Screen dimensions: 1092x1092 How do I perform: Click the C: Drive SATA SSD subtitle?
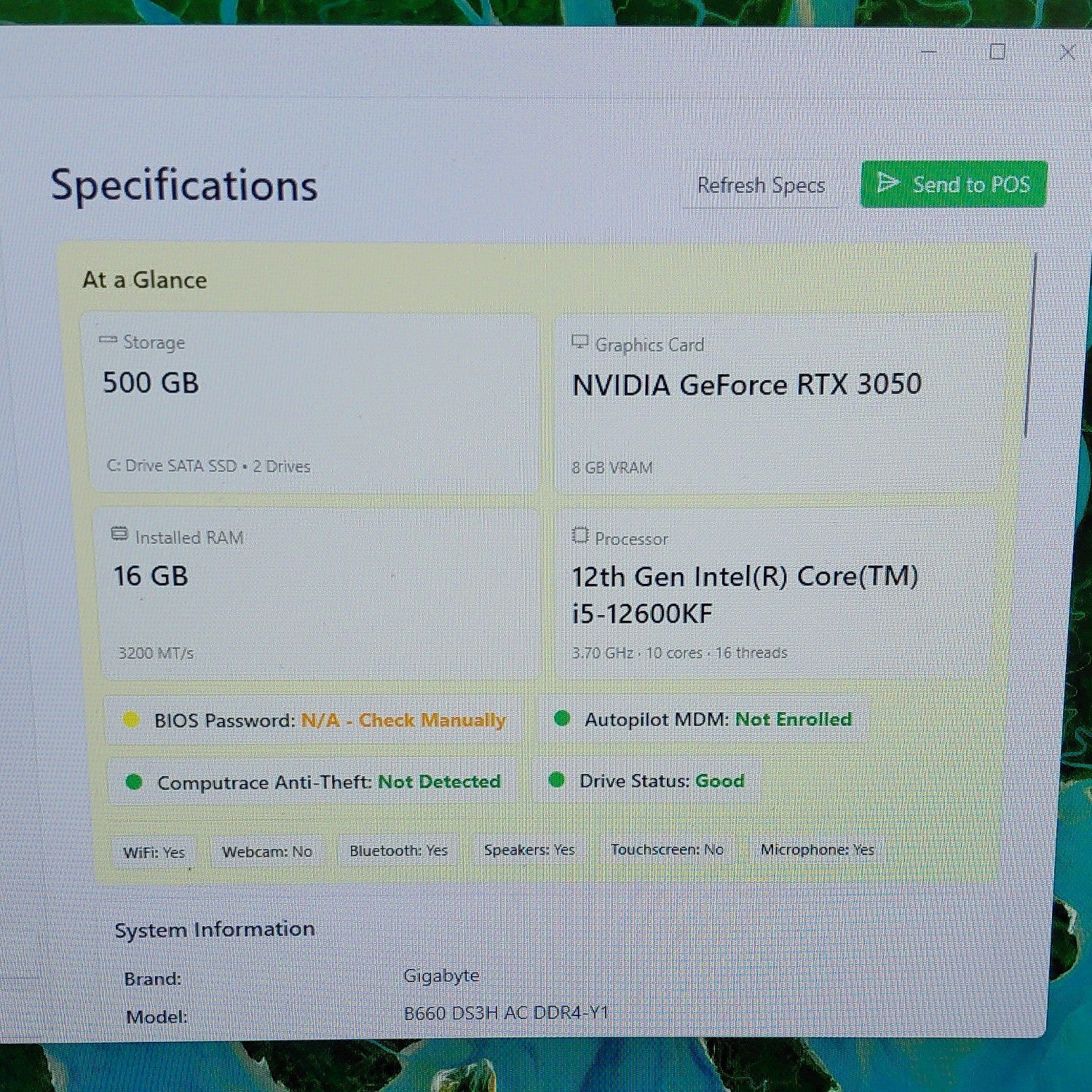(x=208, y=466)
